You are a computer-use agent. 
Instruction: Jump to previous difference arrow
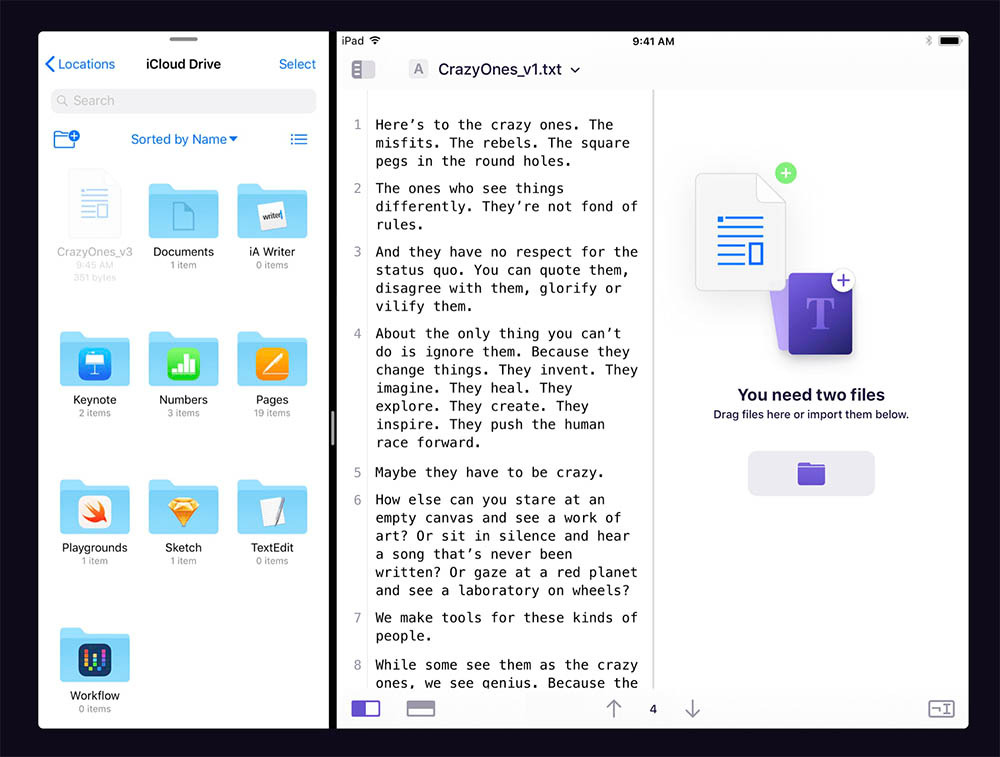(614, 709)
